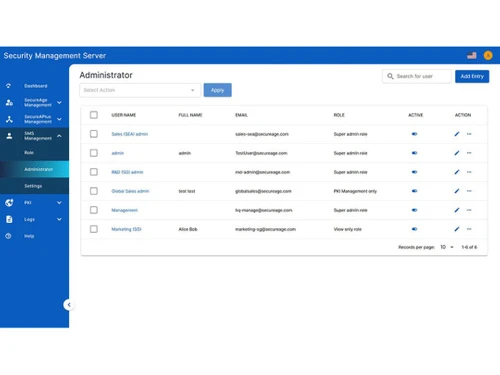Screen dimensions: 500x375
Task: Open the Role submenu item
Action: pos(29,152)
